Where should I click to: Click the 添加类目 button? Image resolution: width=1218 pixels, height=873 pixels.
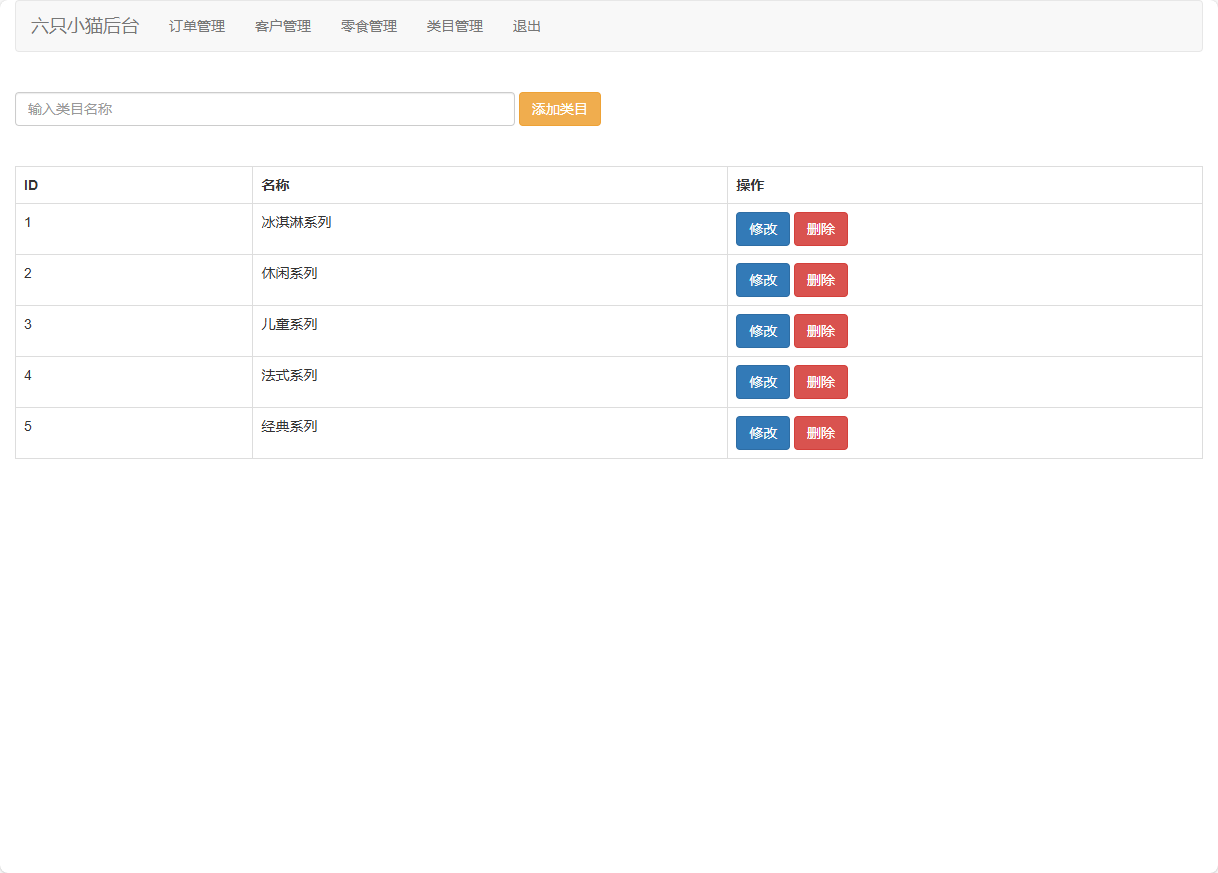click(559, 109)
